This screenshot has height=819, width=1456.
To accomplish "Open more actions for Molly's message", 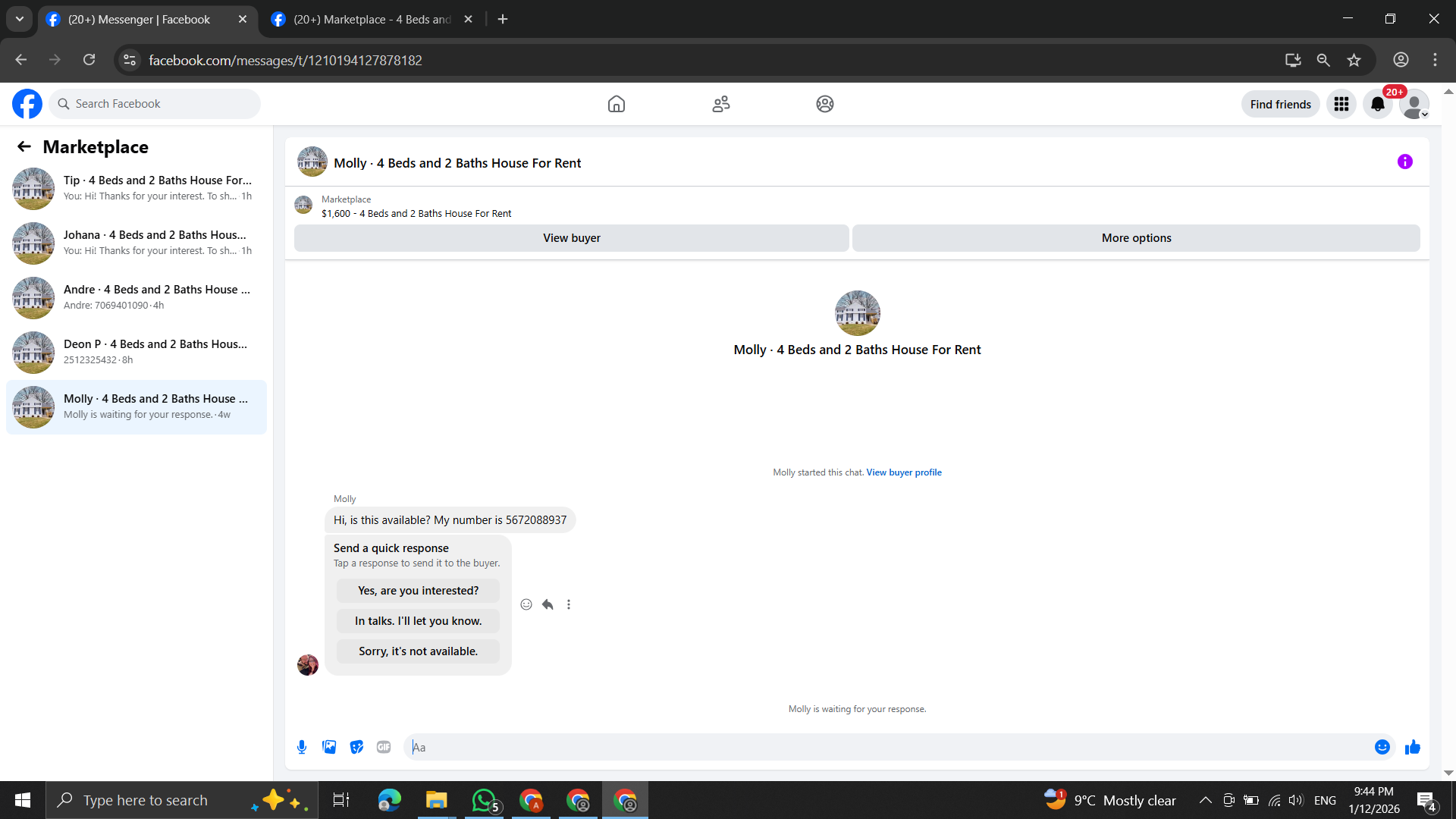I will point(569,604).
